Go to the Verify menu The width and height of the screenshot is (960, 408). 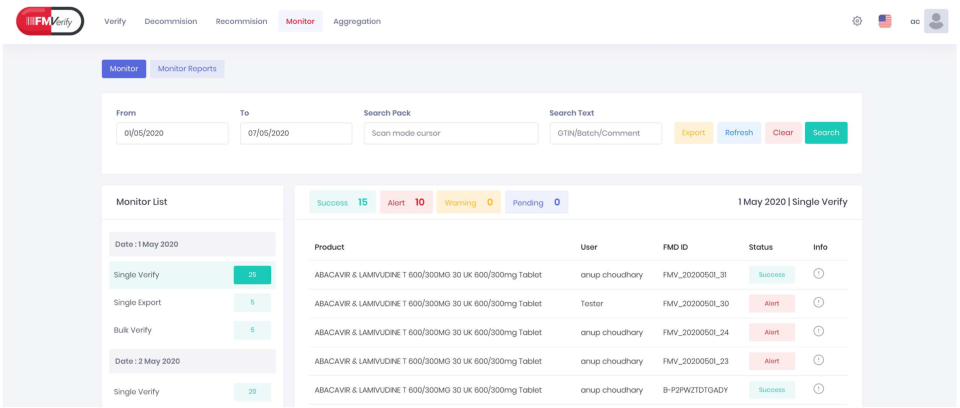114,21
